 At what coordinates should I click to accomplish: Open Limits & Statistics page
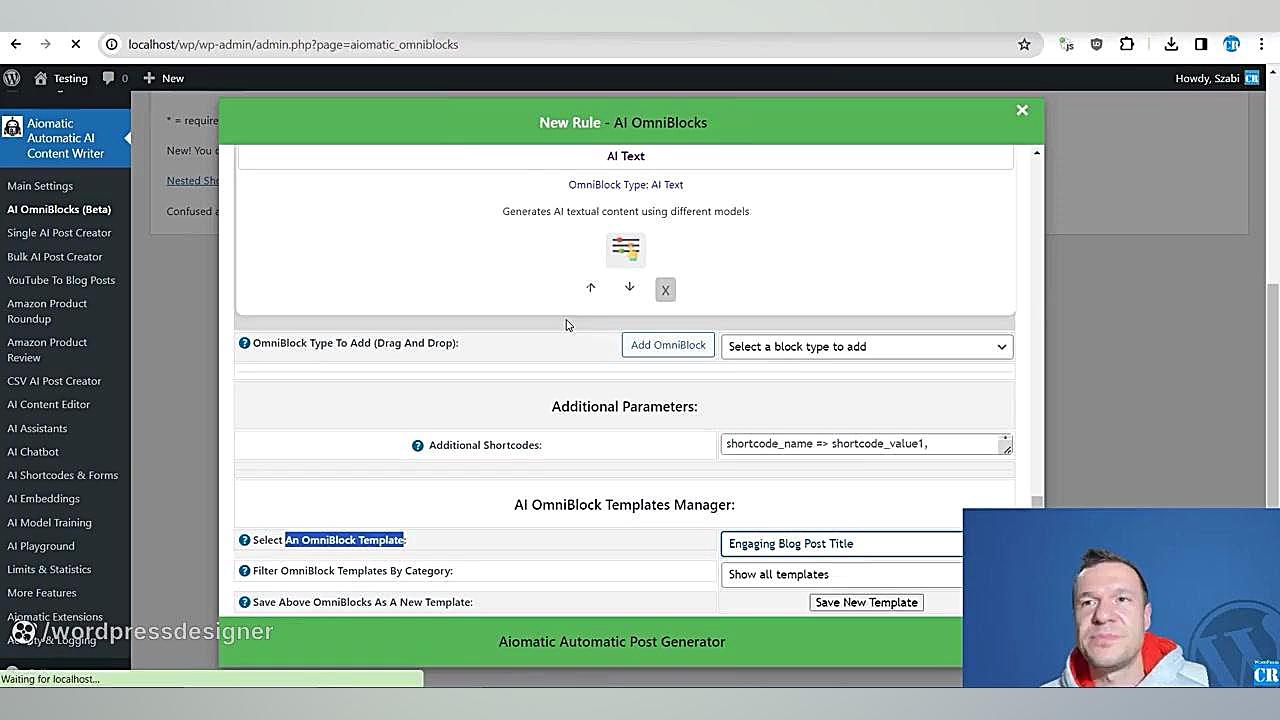49,570
